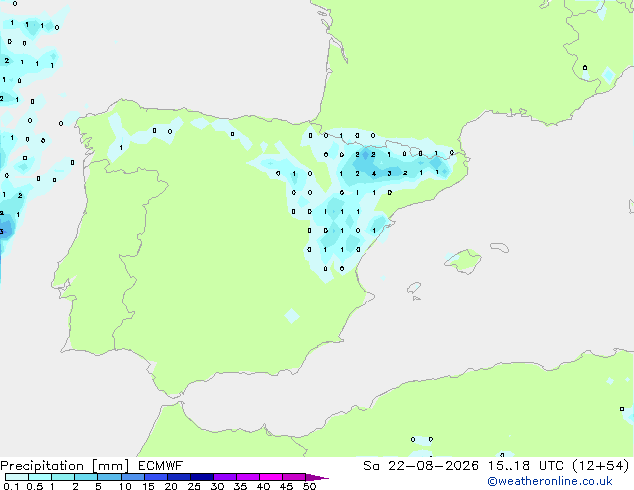The width and height of the screenshot is (634, 490).
Task: Select the 35–40 mm legend swatch
Action: 247,477
